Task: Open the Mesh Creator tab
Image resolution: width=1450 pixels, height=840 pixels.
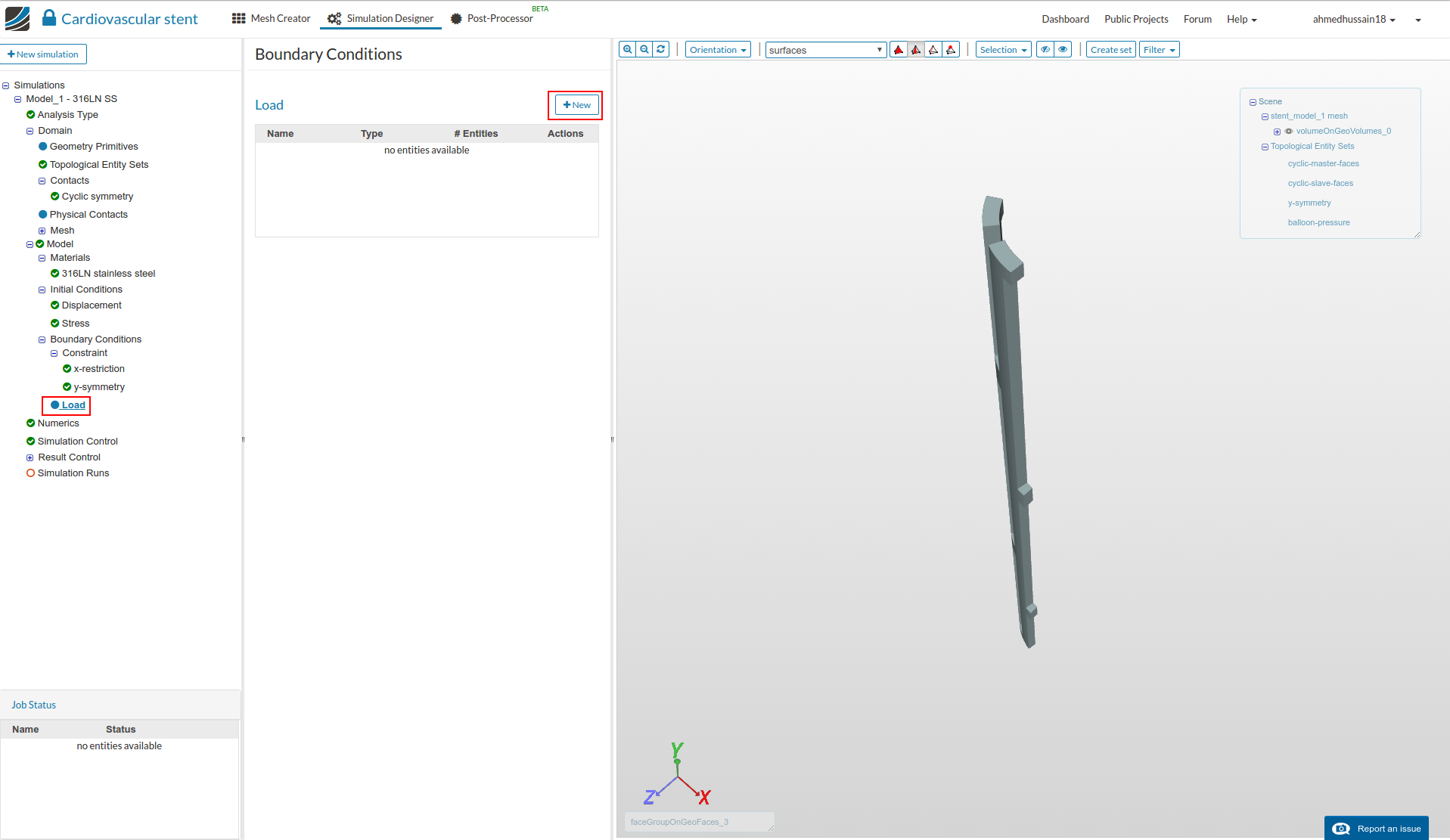Action: pos(272,18)
